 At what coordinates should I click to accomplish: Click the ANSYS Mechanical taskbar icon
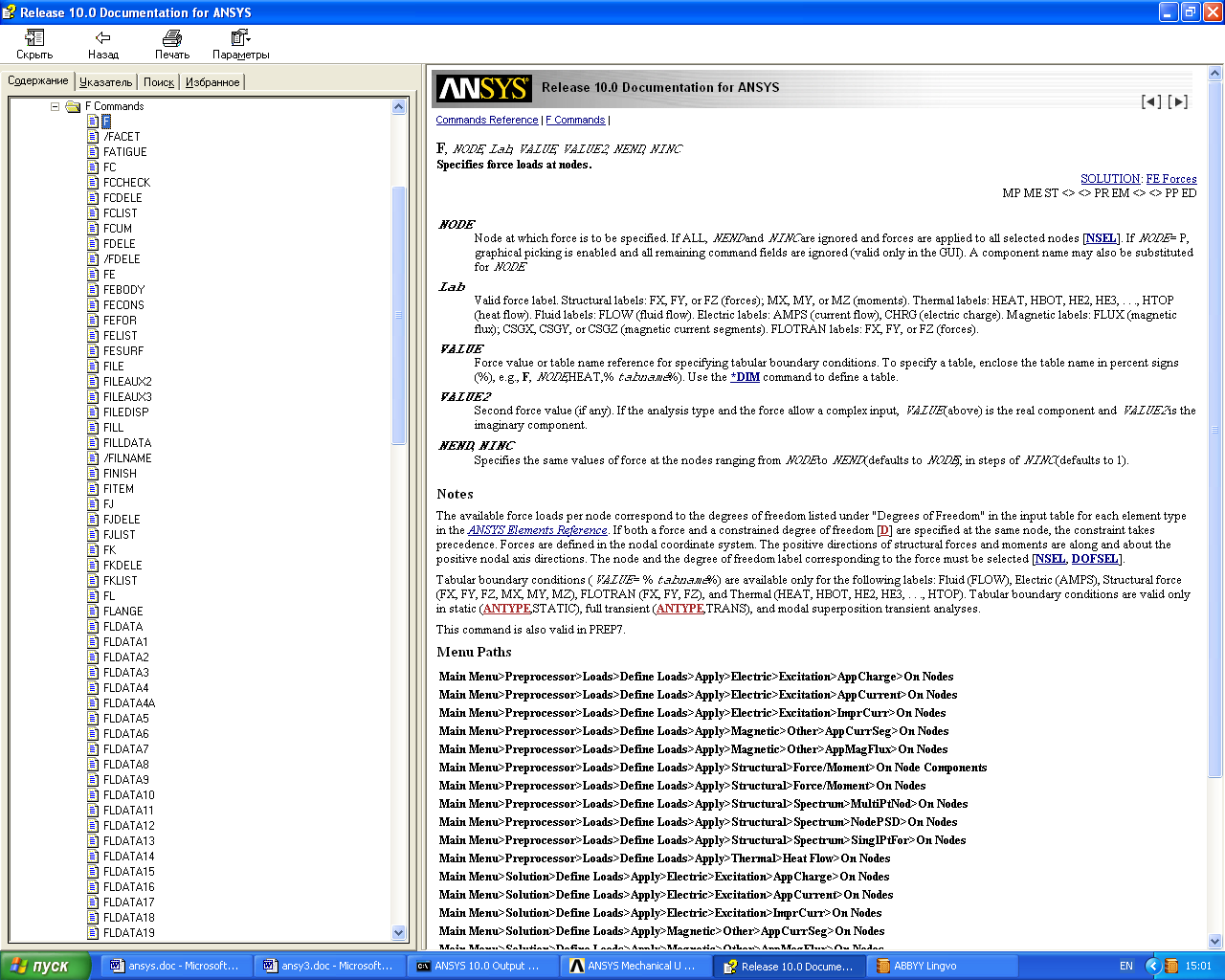577,966
